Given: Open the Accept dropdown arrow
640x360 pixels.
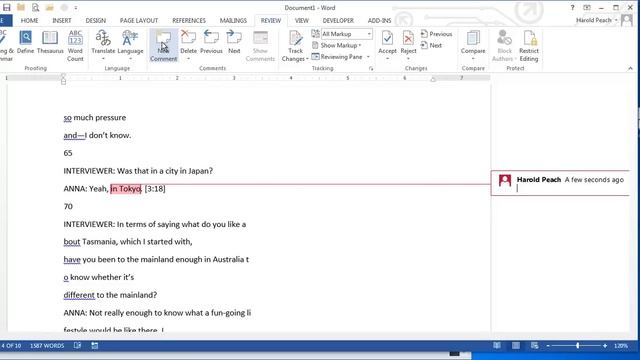Looking at the screenshot, I should pos(387,59).
